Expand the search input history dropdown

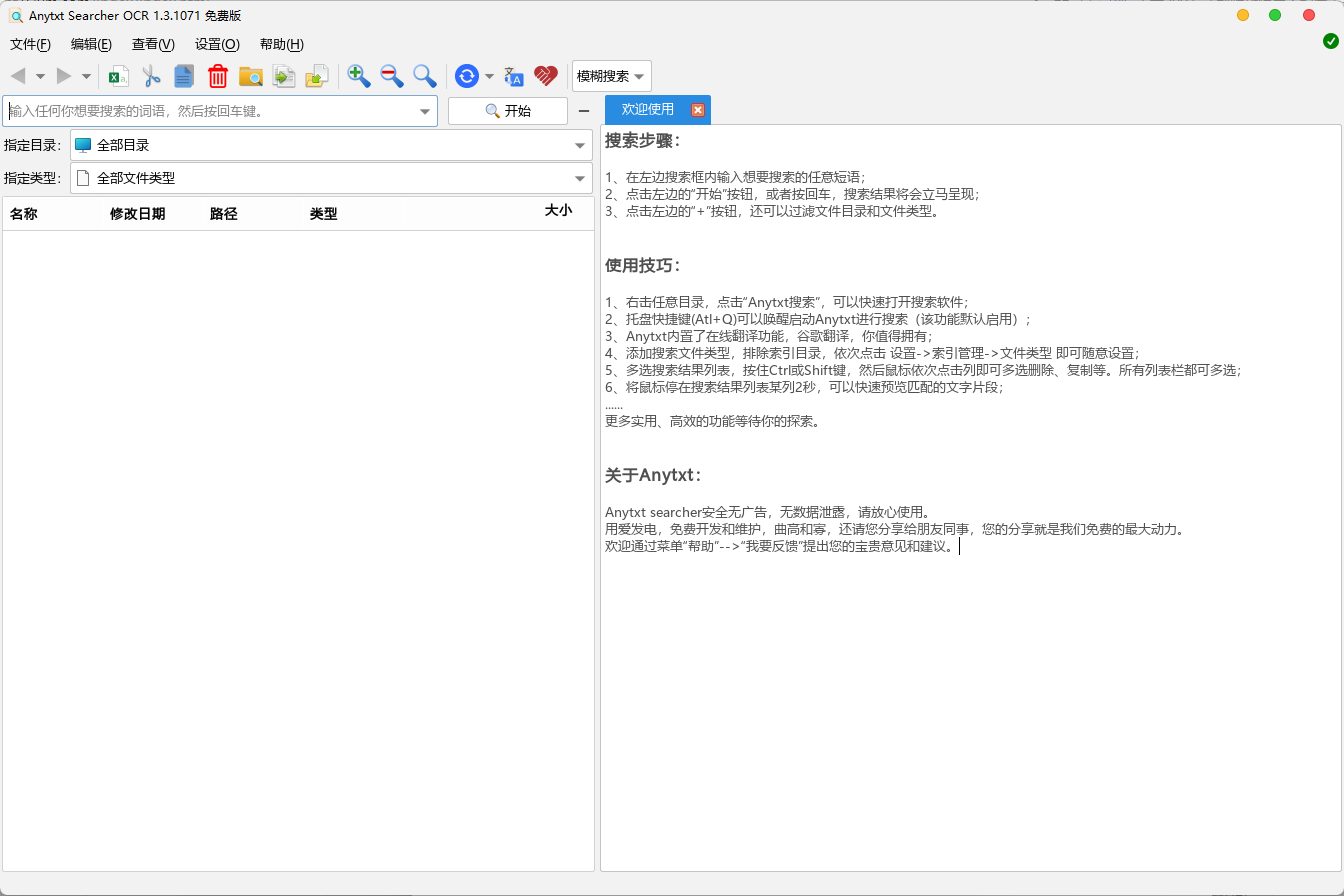[x=425, y=111]
